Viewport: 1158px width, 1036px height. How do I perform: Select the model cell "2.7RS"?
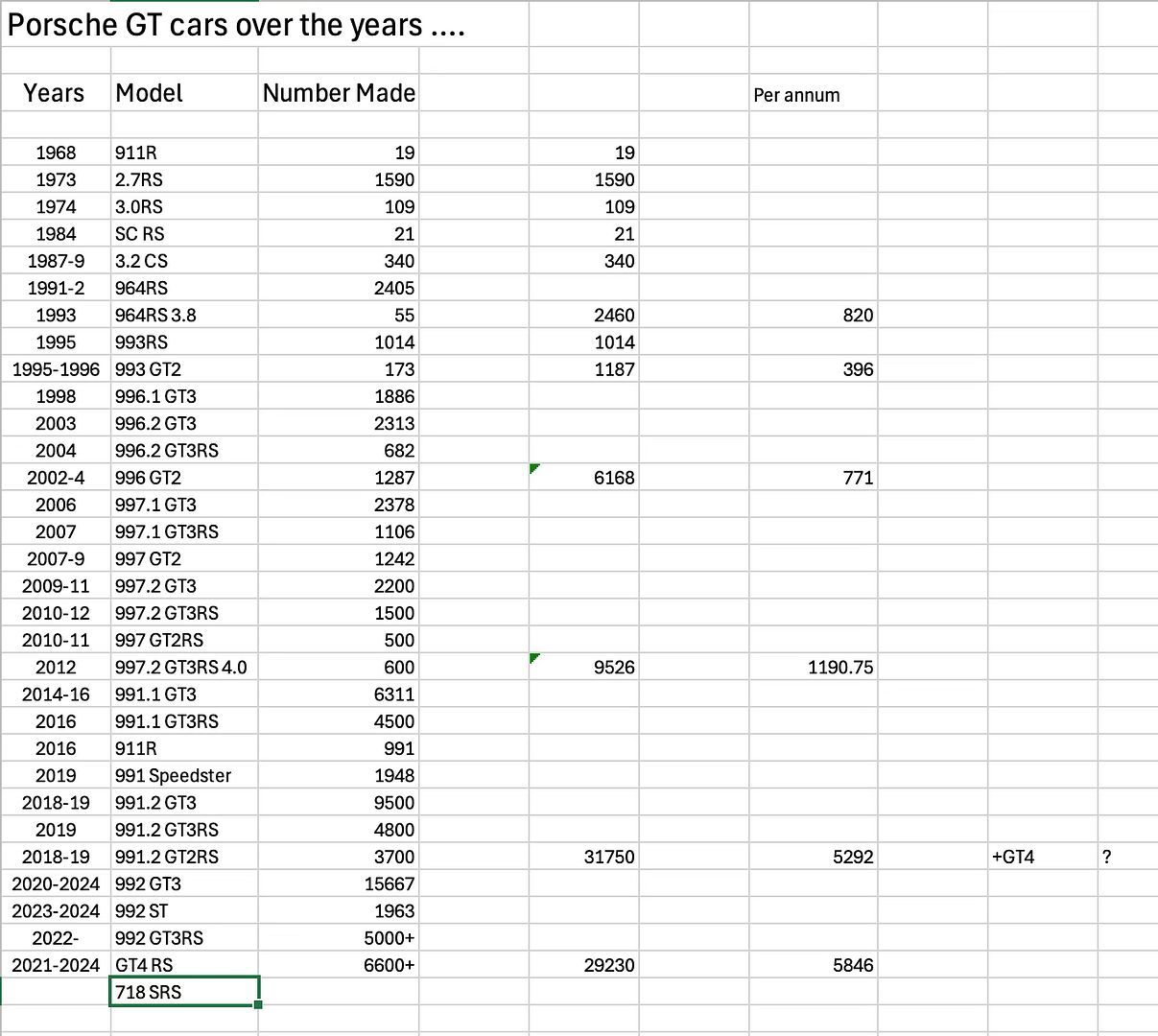[x=184, y=179]
